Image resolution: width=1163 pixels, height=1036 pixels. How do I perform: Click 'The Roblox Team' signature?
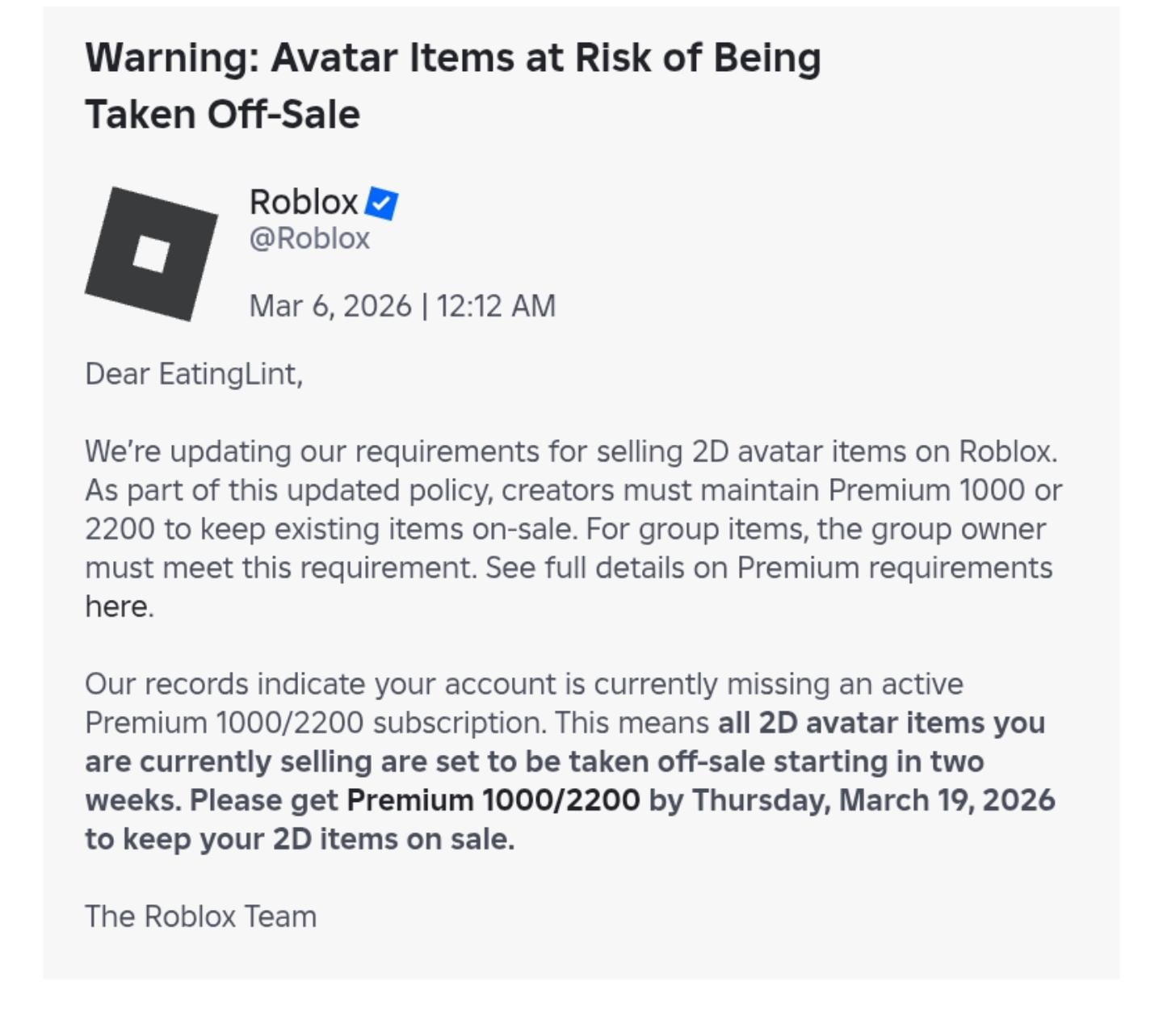(200, 916)
